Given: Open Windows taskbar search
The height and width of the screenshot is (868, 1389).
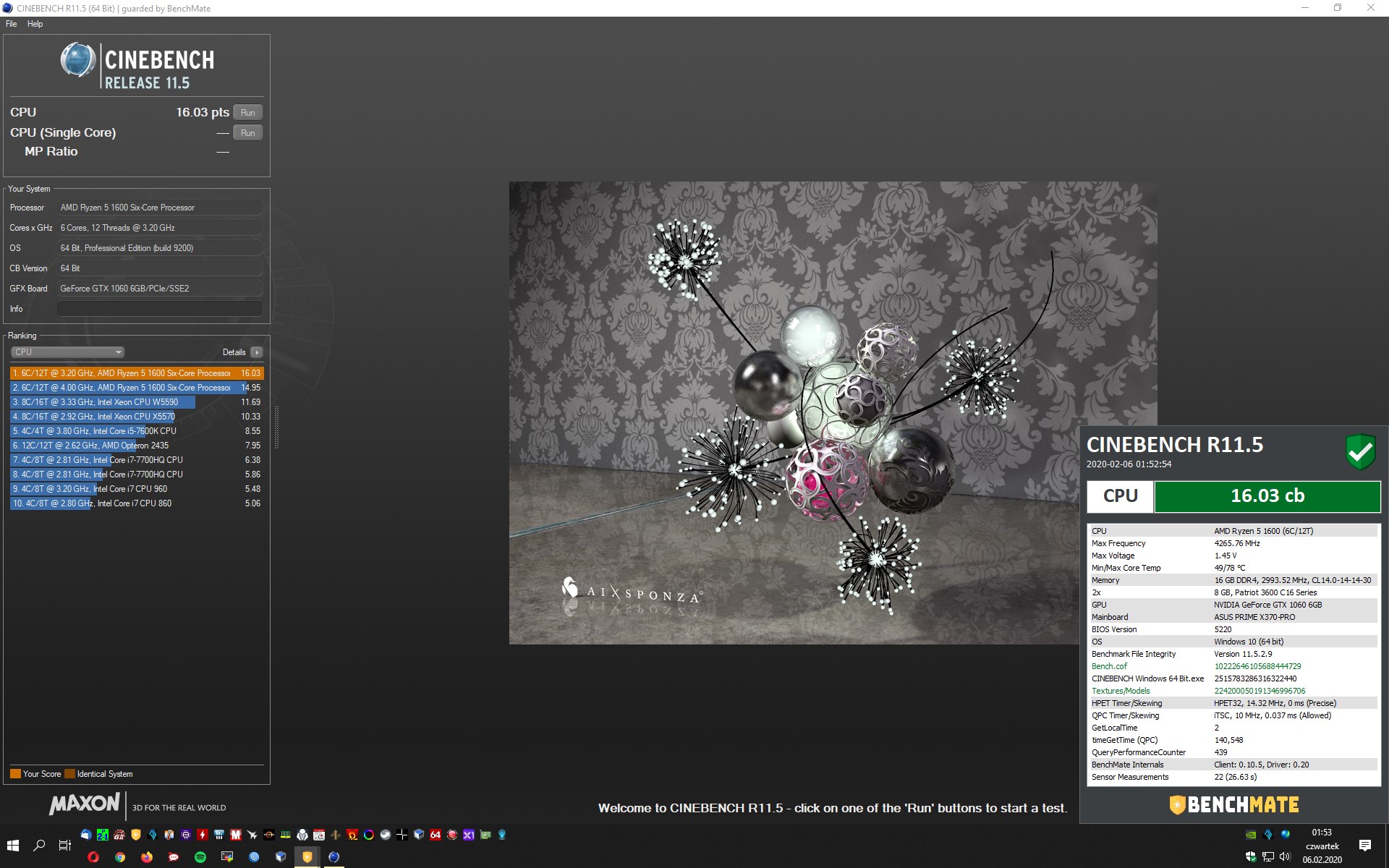Looking at the screenshot, I should [x=39, y=846].
